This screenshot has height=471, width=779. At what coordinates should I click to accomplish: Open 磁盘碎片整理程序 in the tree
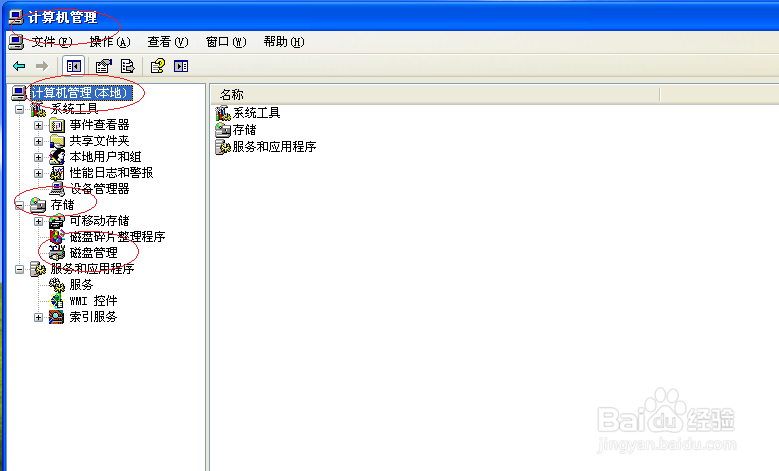117,236
